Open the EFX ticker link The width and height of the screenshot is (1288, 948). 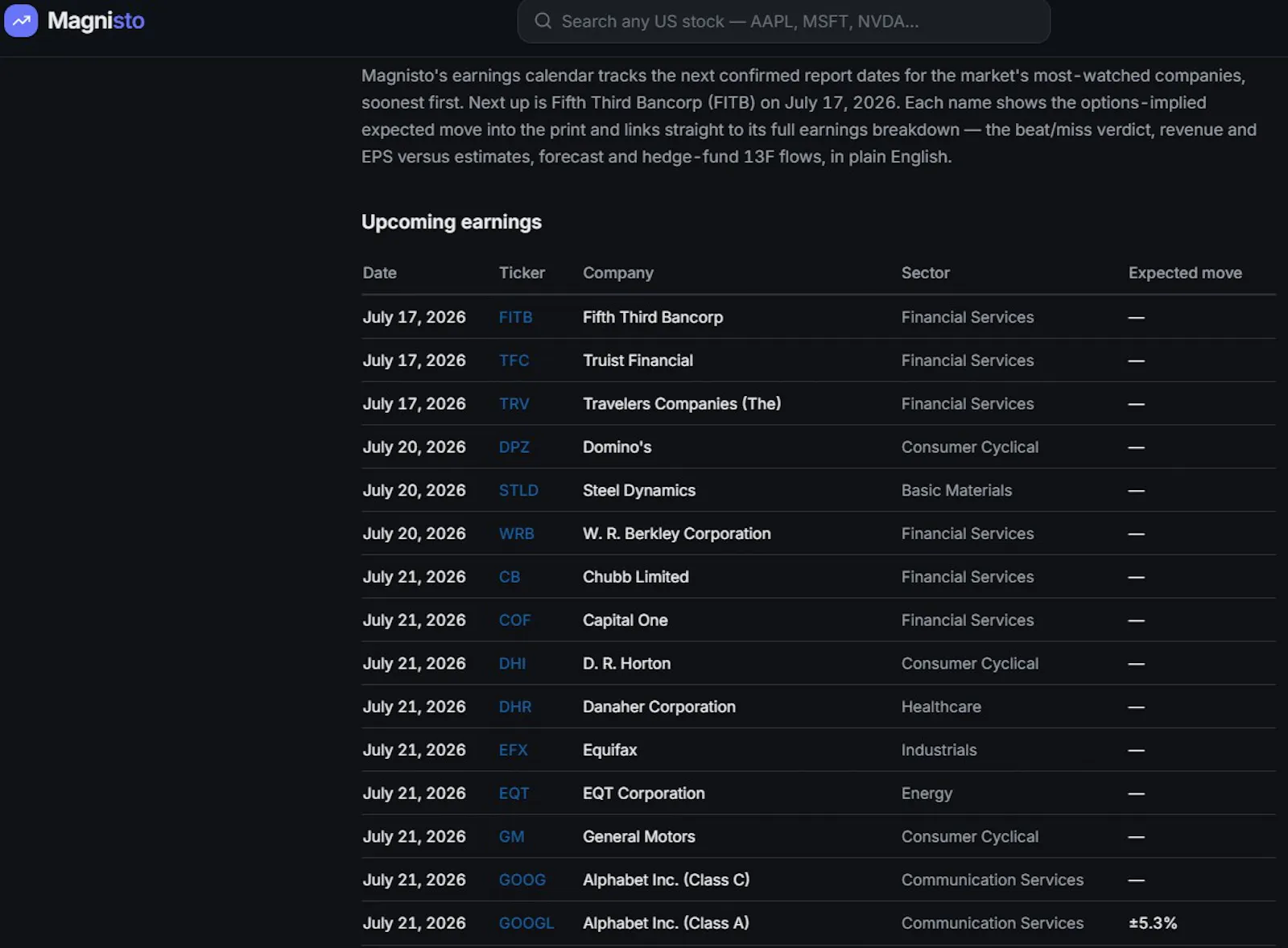pyautogui.click(x=513, y=750)
